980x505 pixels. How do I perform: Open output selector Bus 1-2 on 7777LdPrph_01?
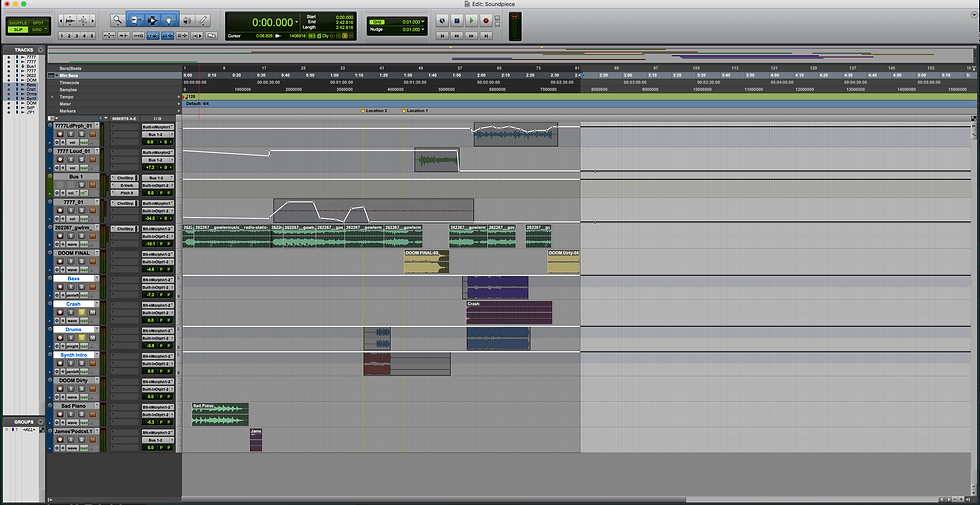[158, 134]
